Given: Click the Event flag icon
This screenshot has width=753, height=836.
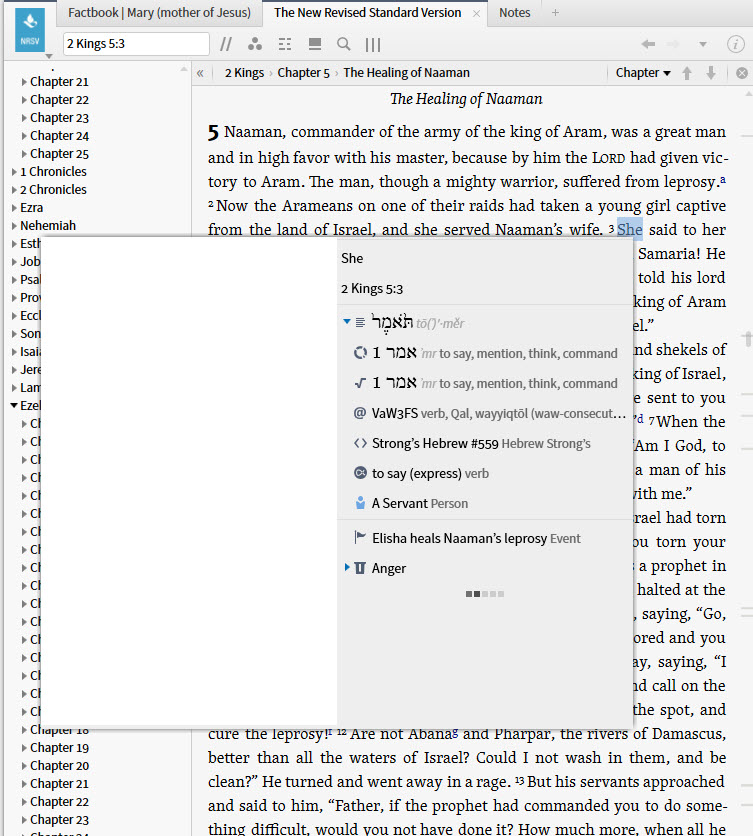Looking at the screenshot, I should [361, 537].
